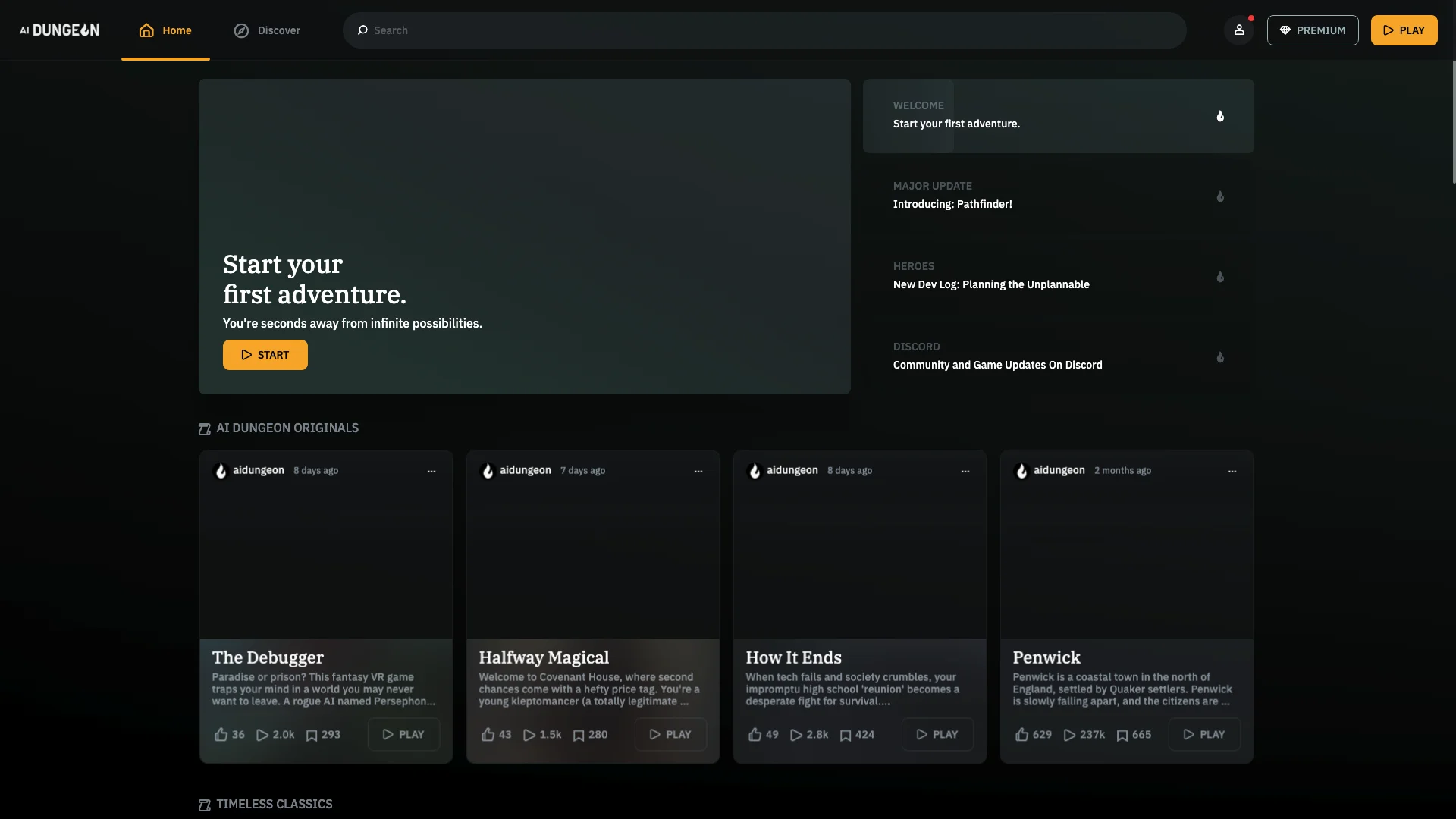Viewport: 1456px width, 819px height.
Task: Select the Welcome featured item
Action: 1058,116
